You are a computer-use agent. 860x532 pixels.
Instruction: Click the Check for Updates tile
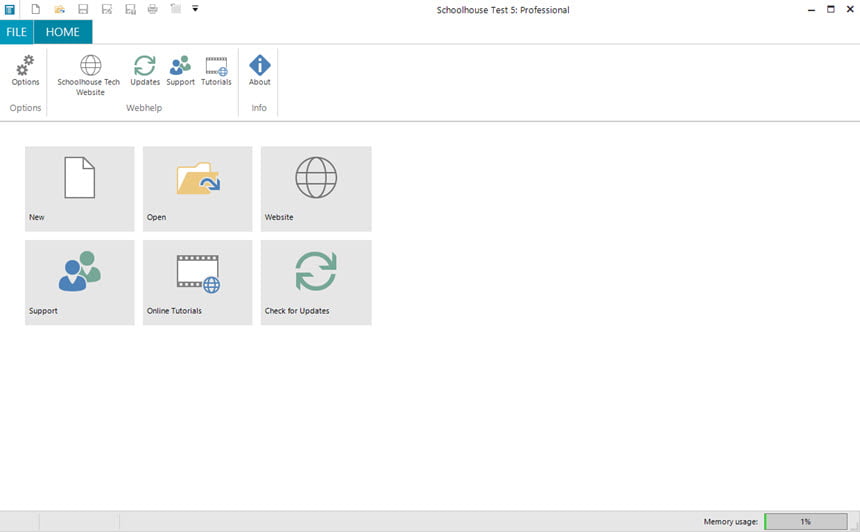[316, 282]
